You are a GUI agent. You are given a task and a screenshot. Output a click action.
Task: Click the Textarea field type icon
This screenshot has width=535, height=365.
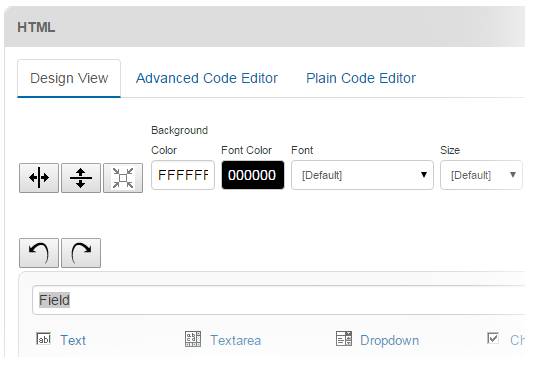click(x=193, y=339)
